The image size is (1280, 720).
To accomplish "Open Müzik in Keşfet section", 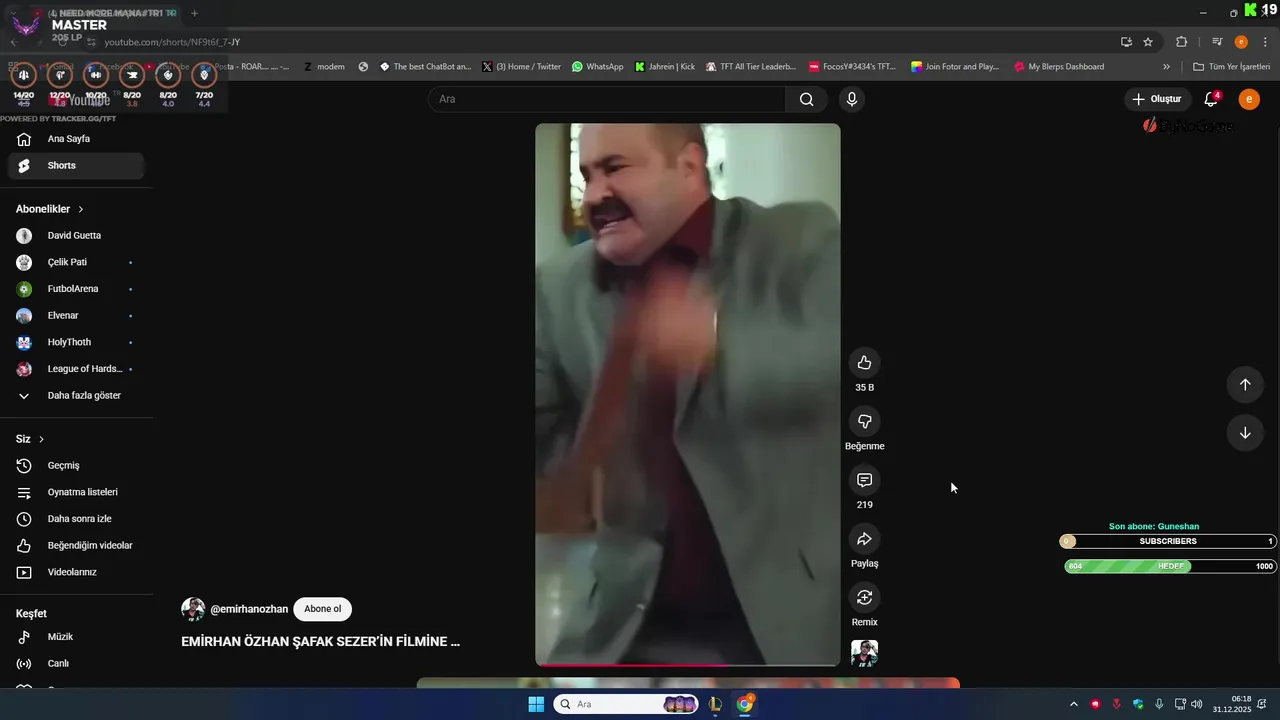I will [x=75, y=637].
